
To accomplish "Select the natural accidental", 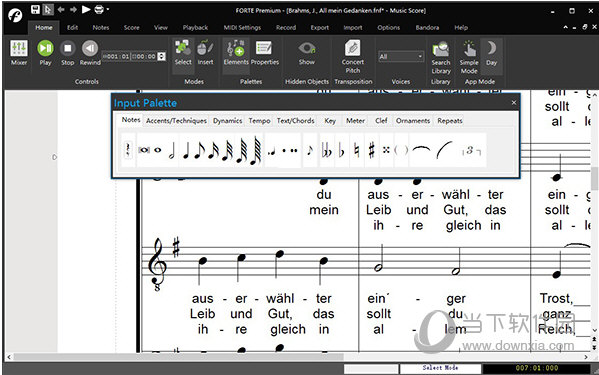I will point(356,150).
